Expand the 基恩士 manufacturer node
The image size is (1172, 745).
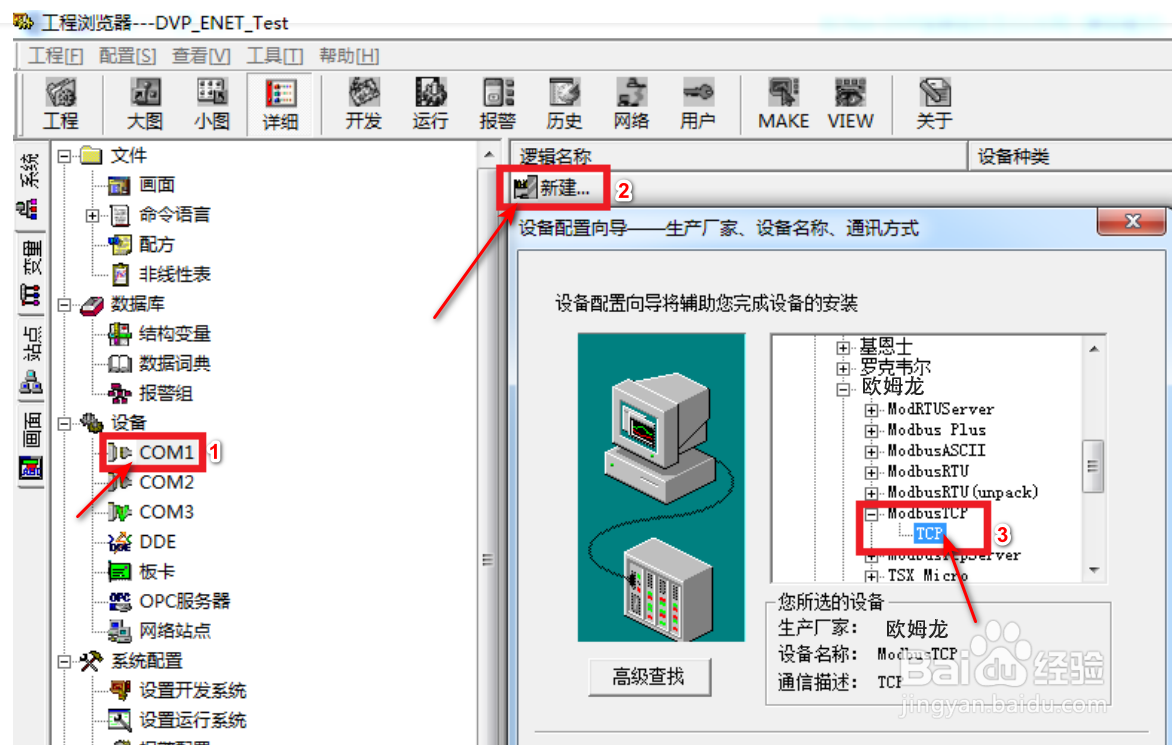(x=843, y=347)
